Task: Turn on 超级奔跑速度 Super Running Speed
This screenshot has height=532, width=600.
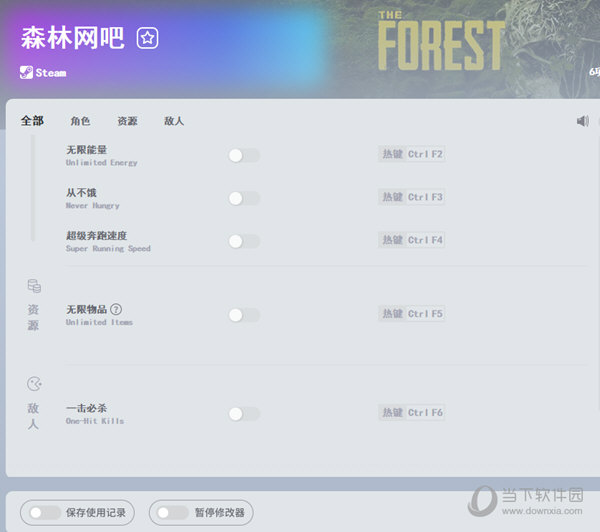Action: click(x=244, y=241)
